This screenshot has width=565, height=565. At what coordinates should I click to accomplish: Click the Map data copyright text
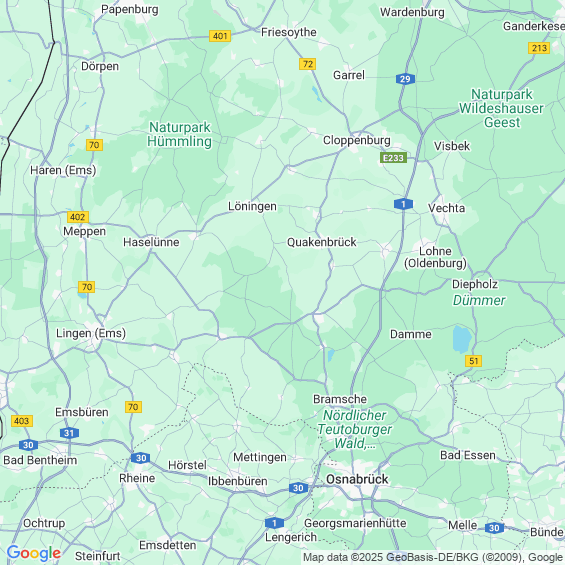pyautogui.click(x=433, y=557)
